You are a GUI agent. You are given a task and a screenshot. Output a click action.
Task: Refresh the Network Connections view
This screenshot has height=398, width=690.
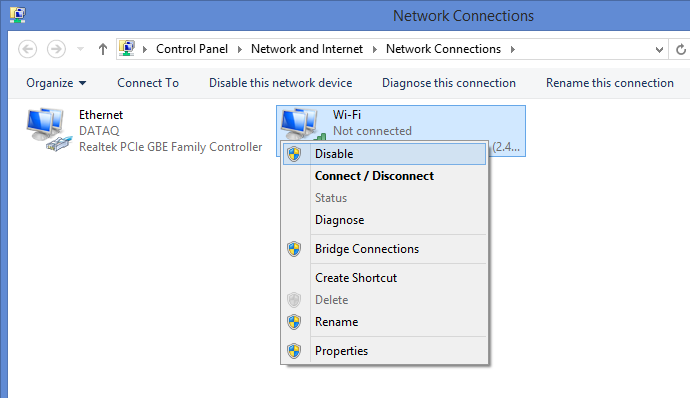680,49
